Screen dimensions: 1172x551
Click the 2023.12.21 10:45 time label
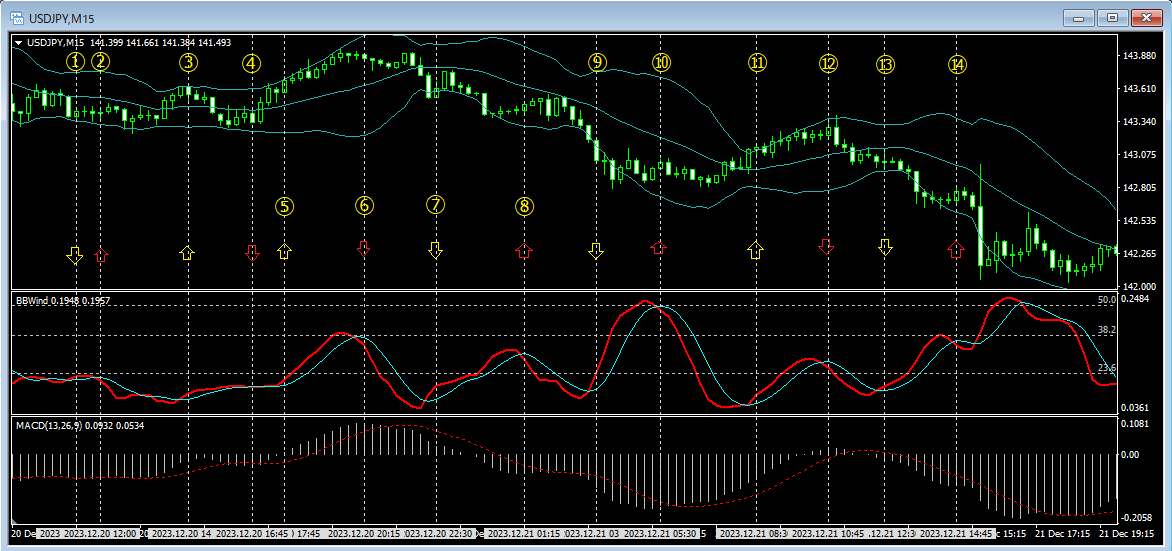tap(828, 534)
